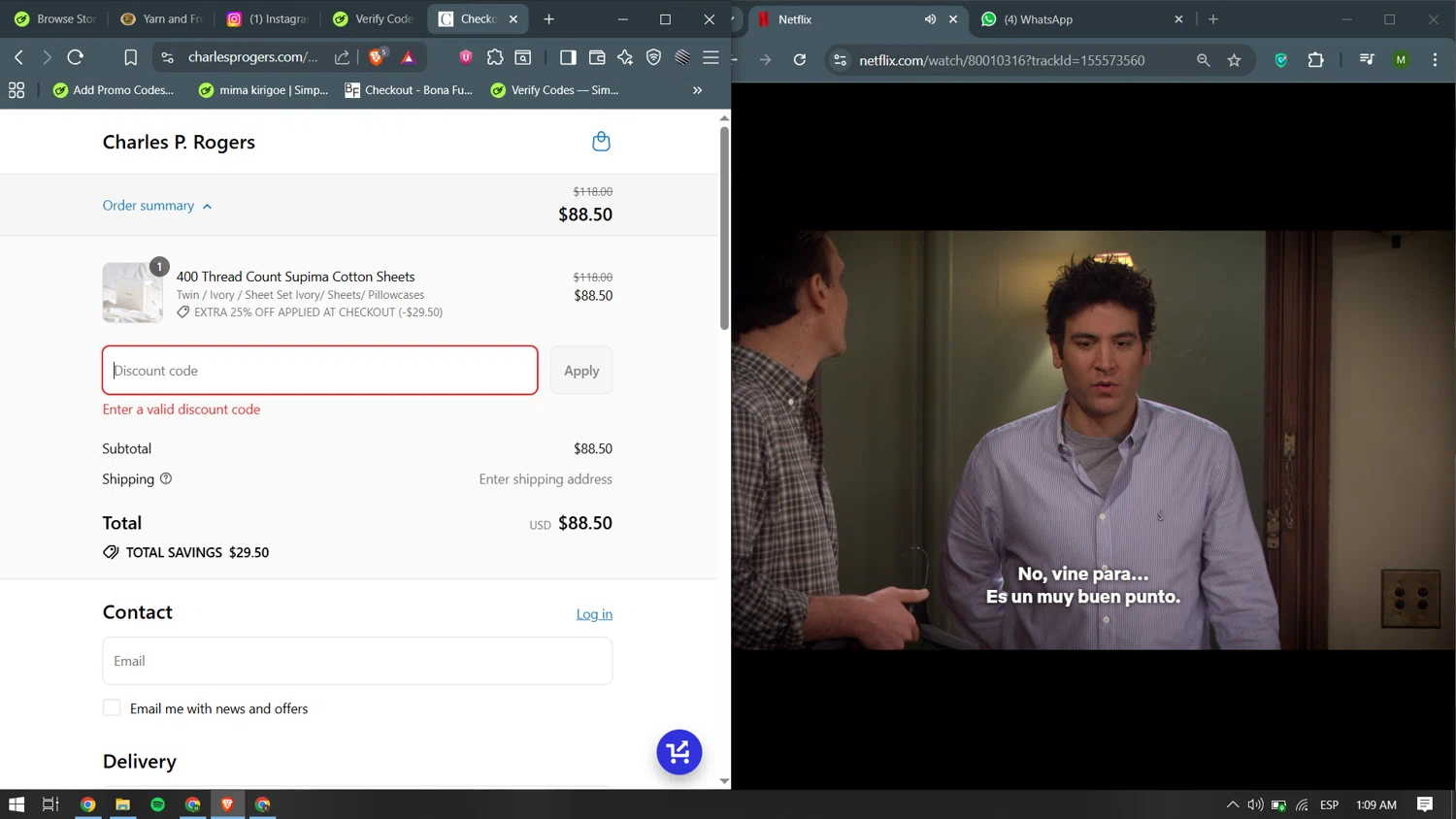Click the Apply discount button
Image resolution: width=1456 pixels, height=819 pixels.
click(581, 371)
